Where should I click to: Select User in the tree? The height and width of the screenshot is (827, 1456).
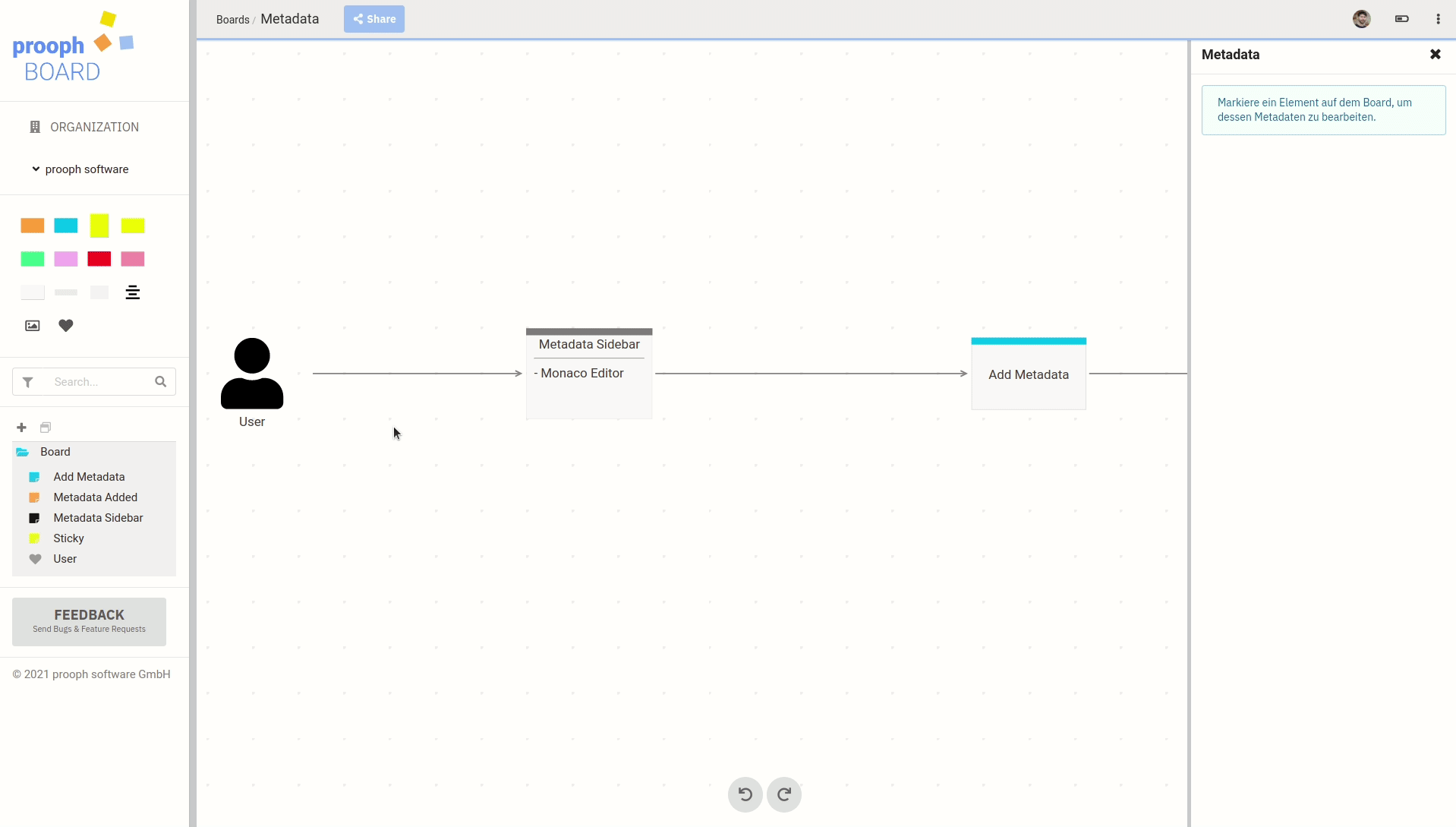click(65, 559)
